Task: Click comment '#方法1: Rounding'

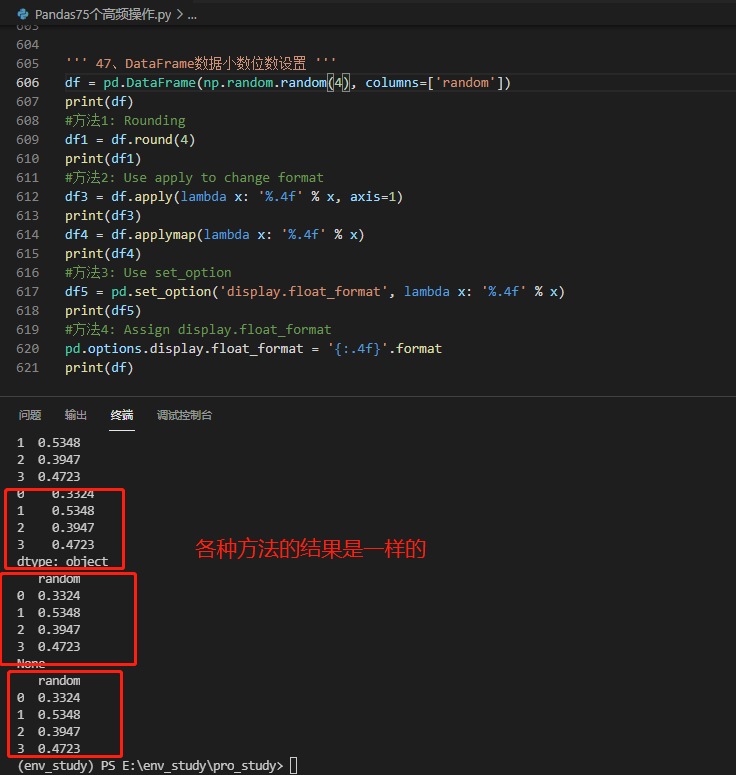Action: [125, 121]
